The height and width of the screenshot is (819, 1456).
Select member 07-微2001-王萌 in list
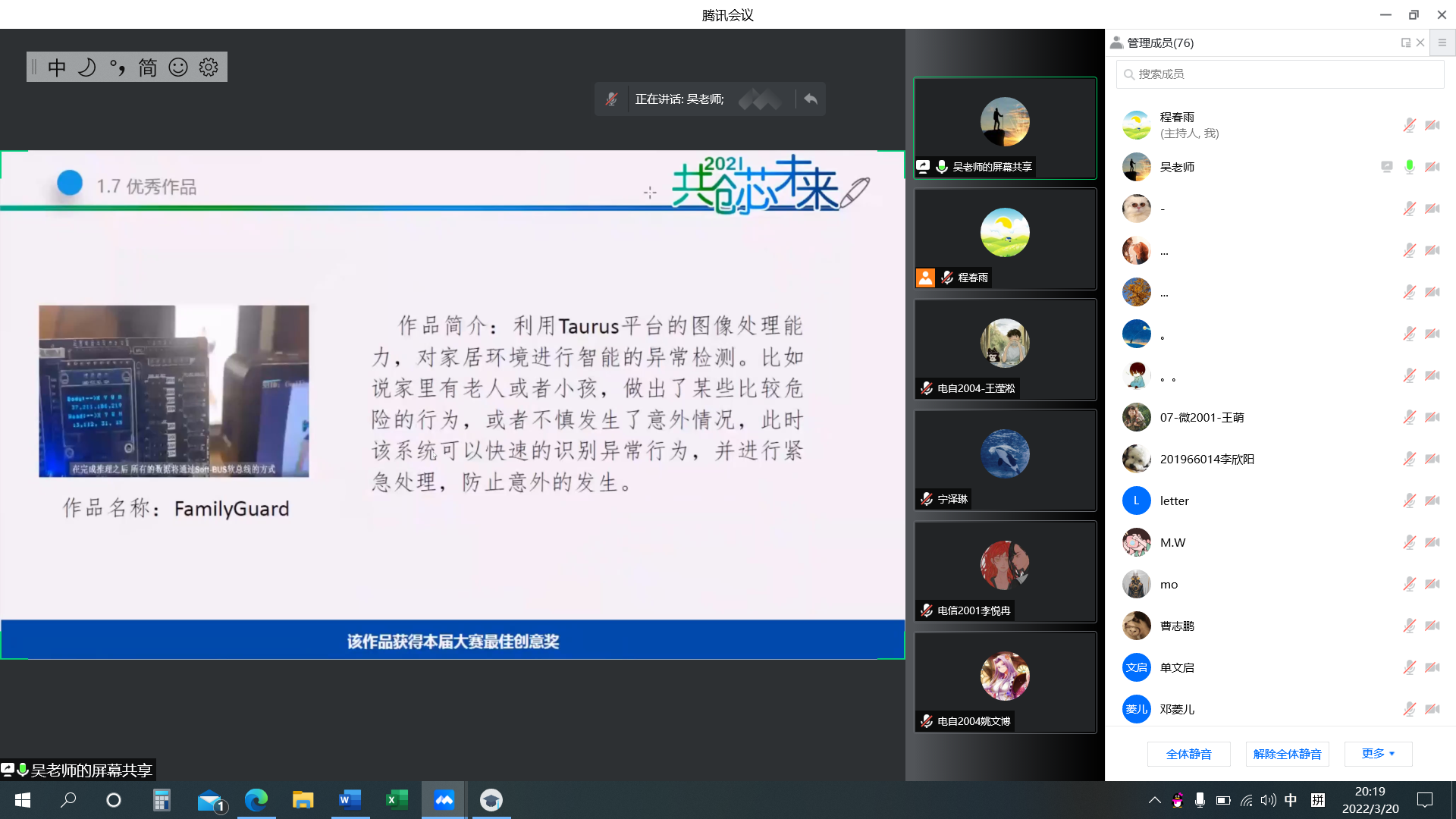(1201, 417)
